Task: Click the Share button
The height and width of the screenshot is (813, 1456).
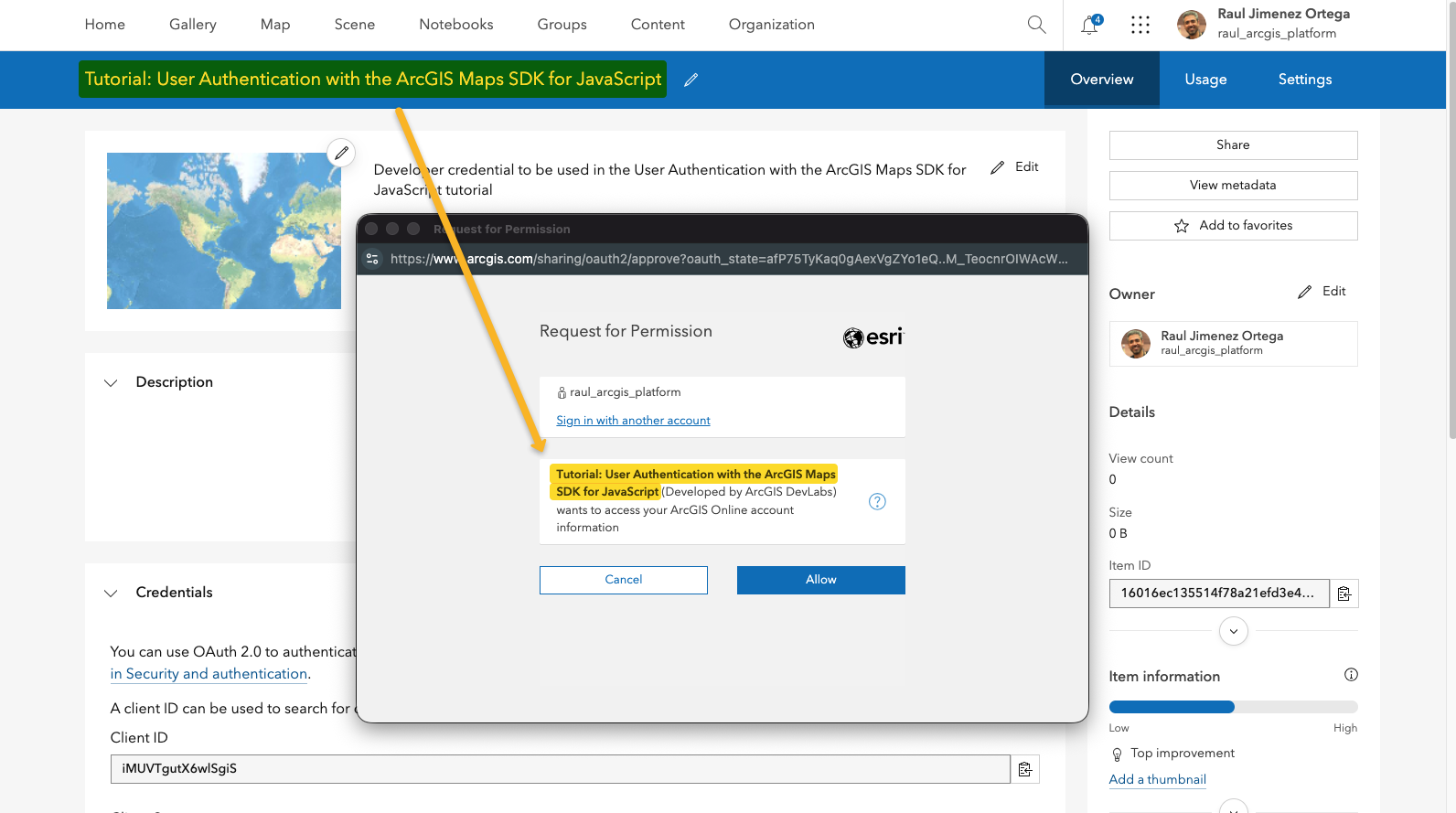Action: coord(1233,145)
